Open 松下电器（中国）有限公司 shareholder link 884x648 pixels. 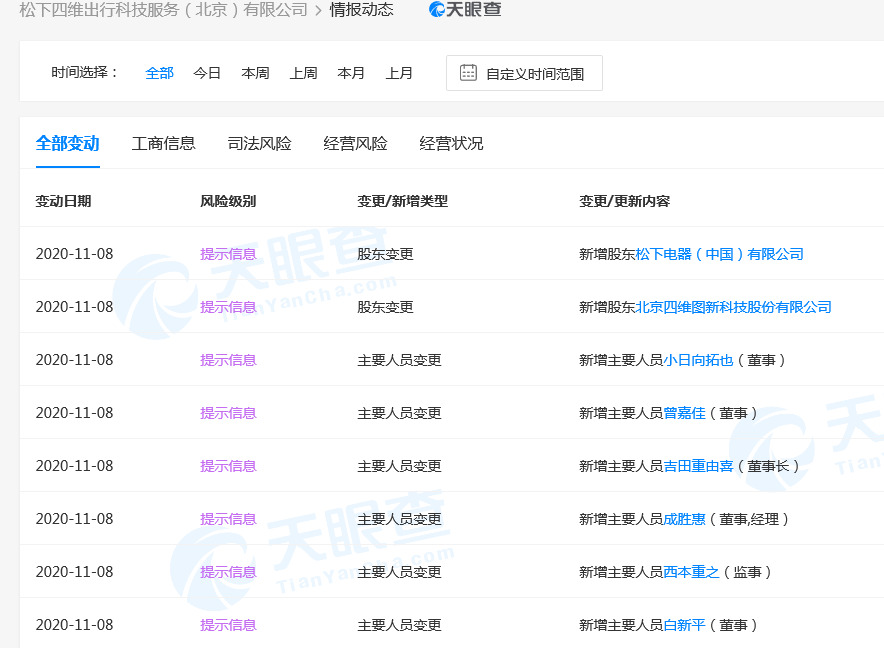click(x=719, y=254)
